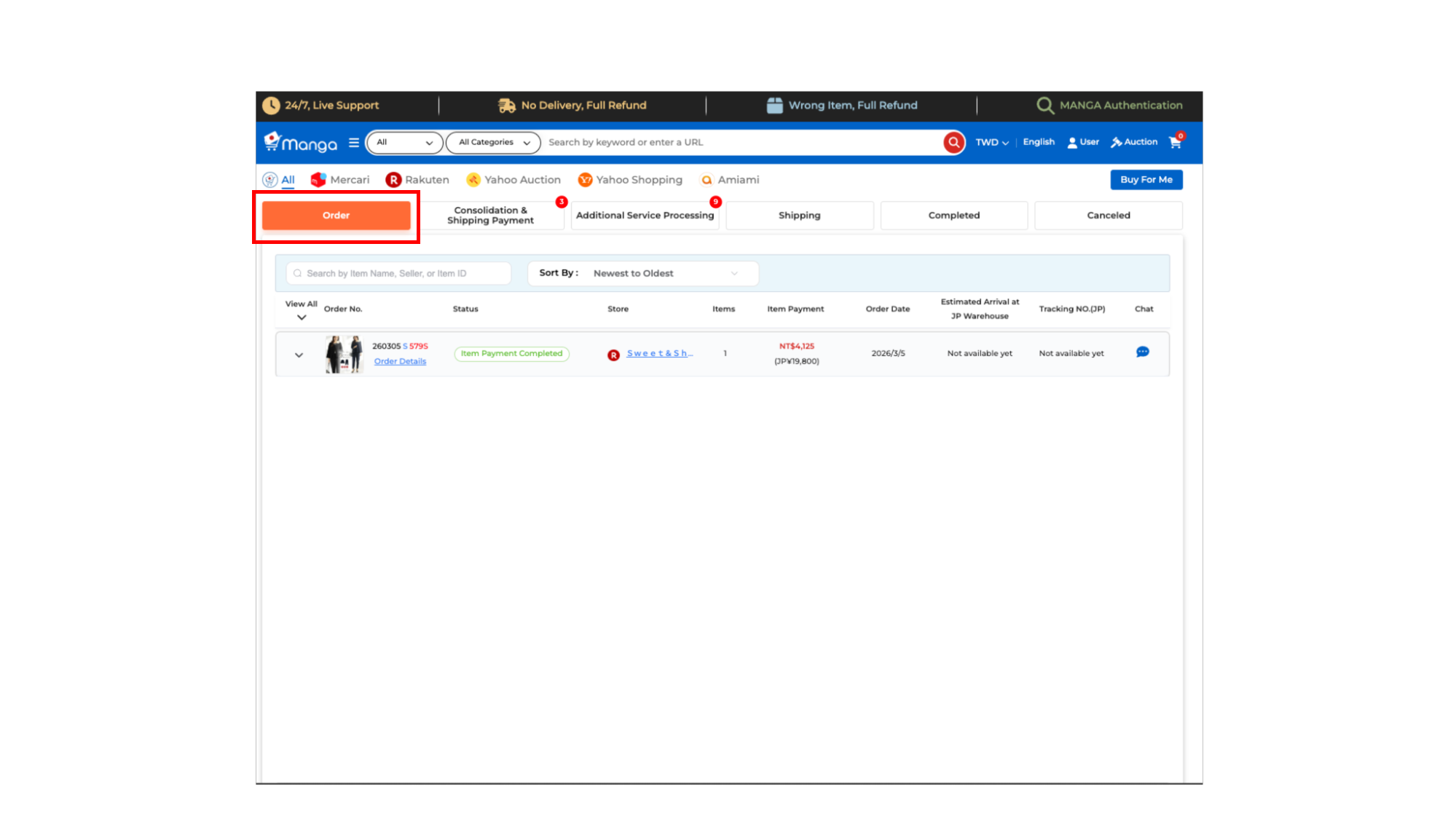Expand the View All chevron
1456x836 pixels.
point(302,318)
